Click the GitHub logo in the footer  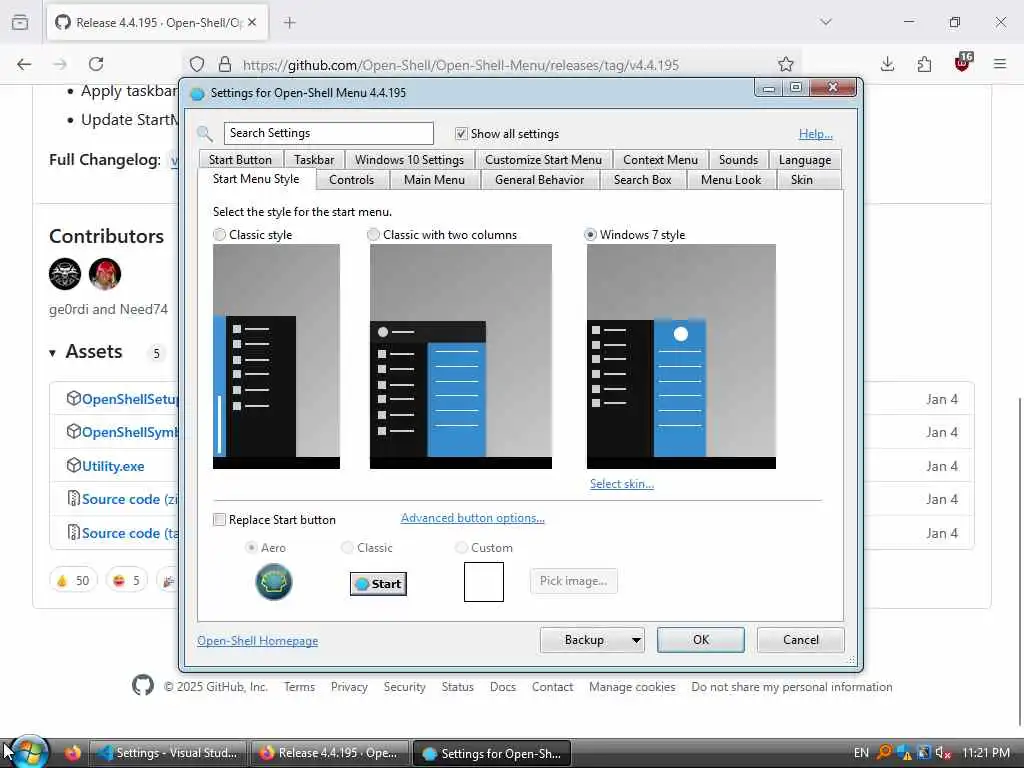coord(143,686)
